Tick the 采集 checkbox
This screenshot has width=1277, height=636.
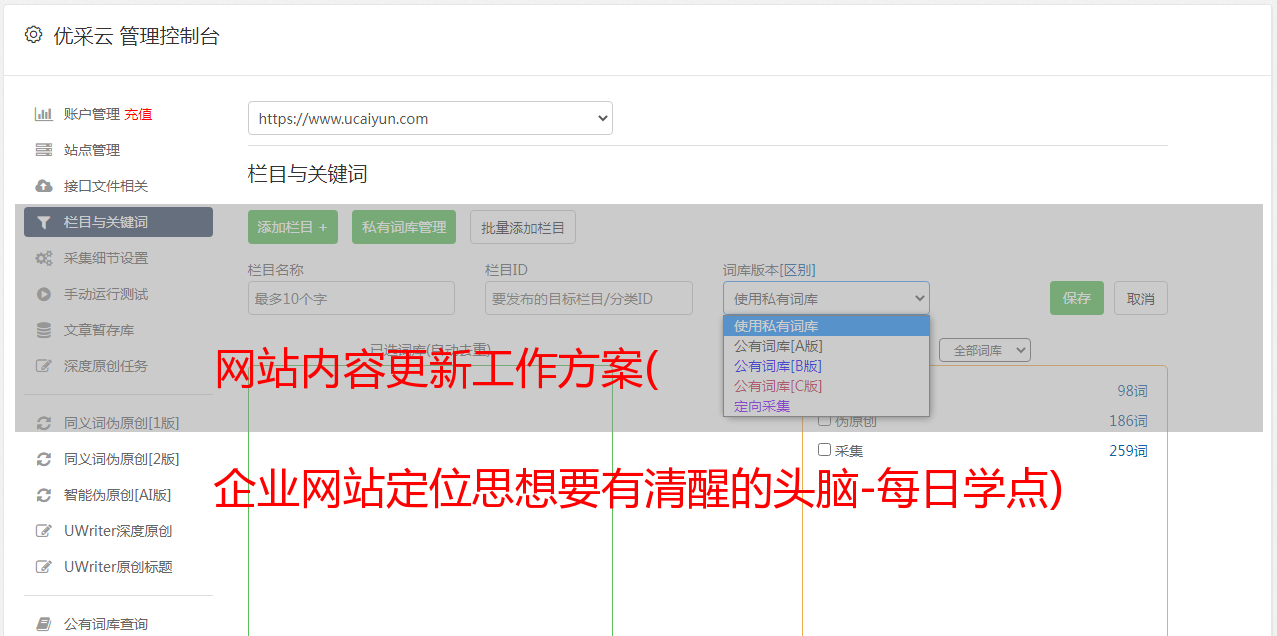(x=825, y=450)
